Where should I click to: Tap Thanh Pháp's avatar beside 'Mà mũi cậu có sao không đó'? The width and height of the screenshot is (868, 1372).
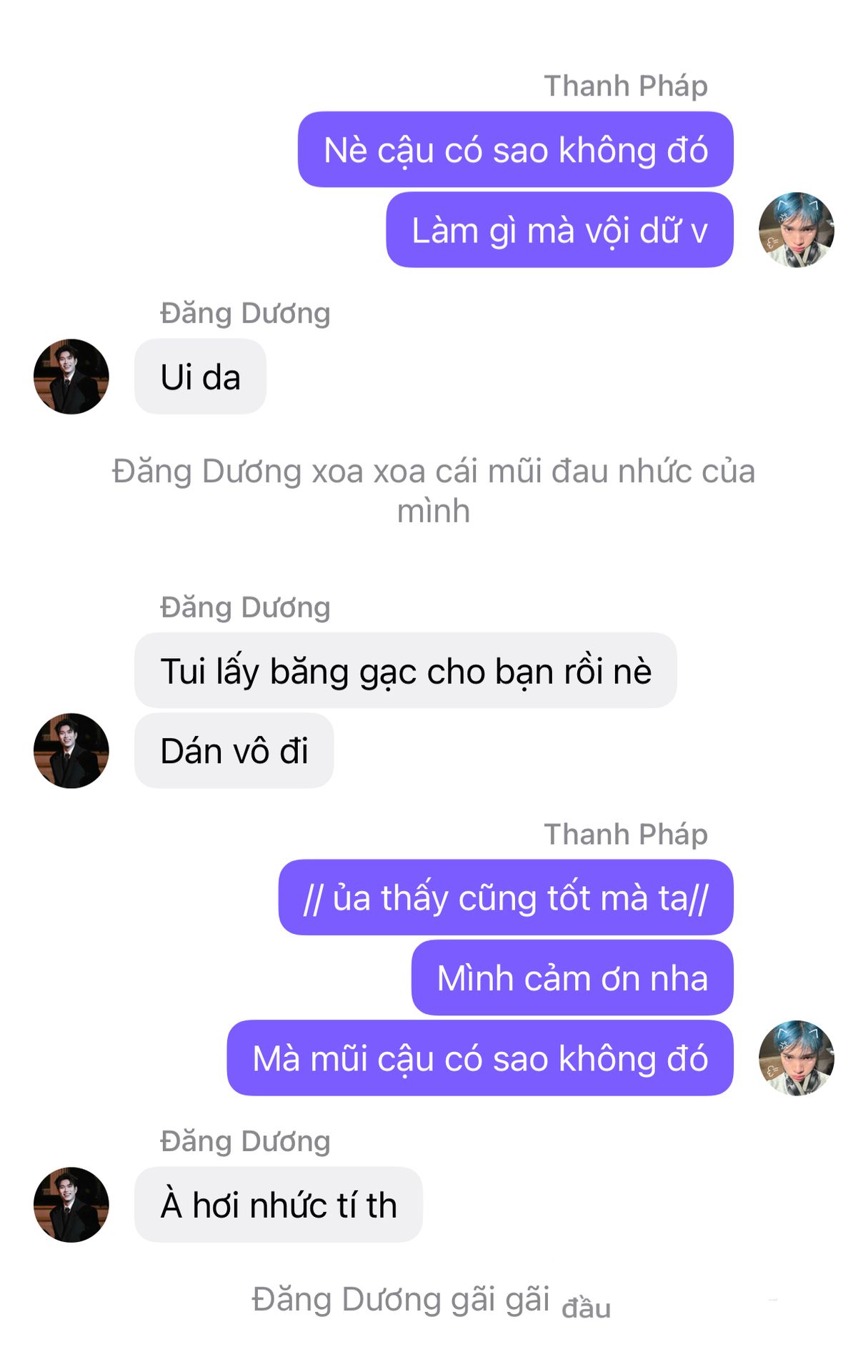[x=796, y=1058]
